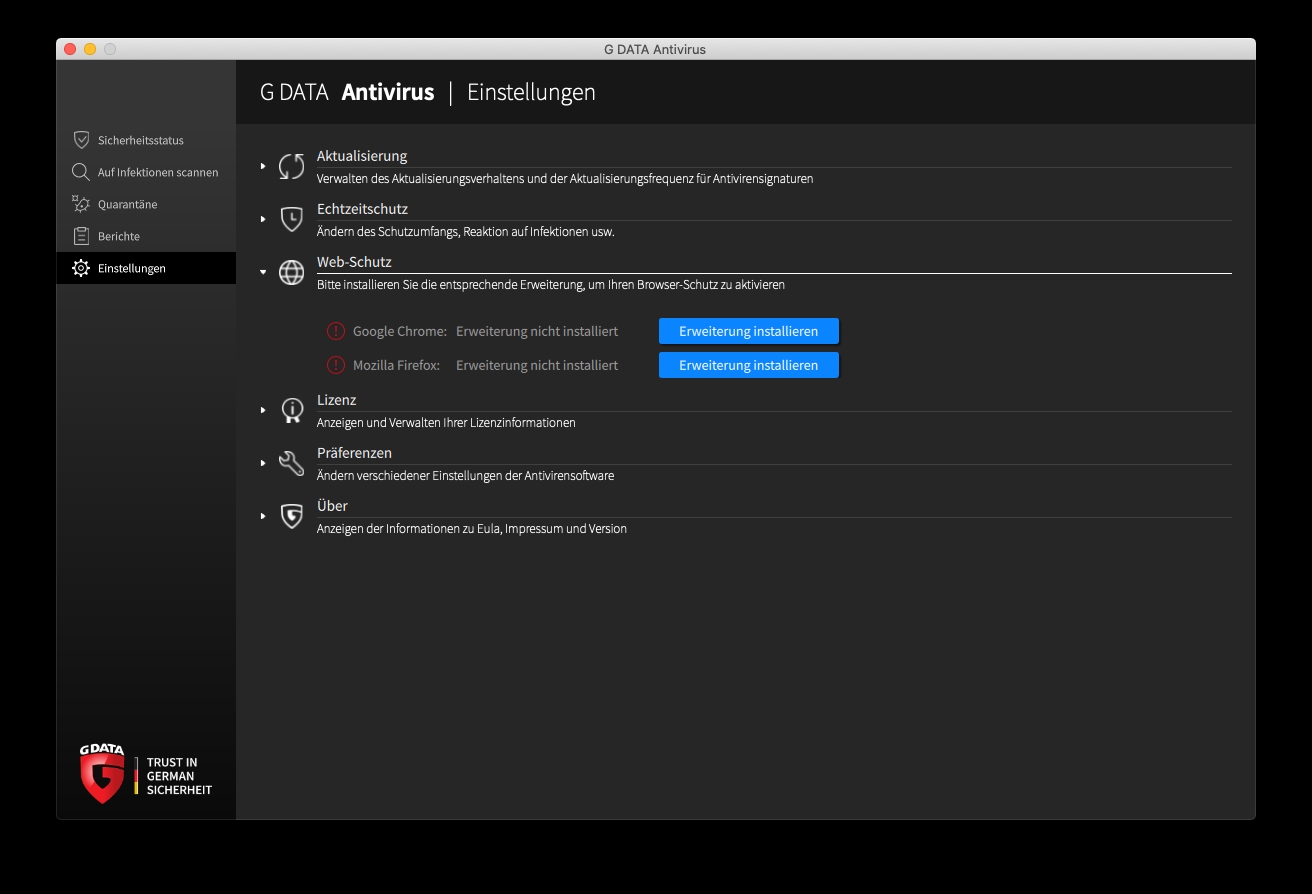Click the Aktualisierung refresh arrows icon

pos(291,166)
